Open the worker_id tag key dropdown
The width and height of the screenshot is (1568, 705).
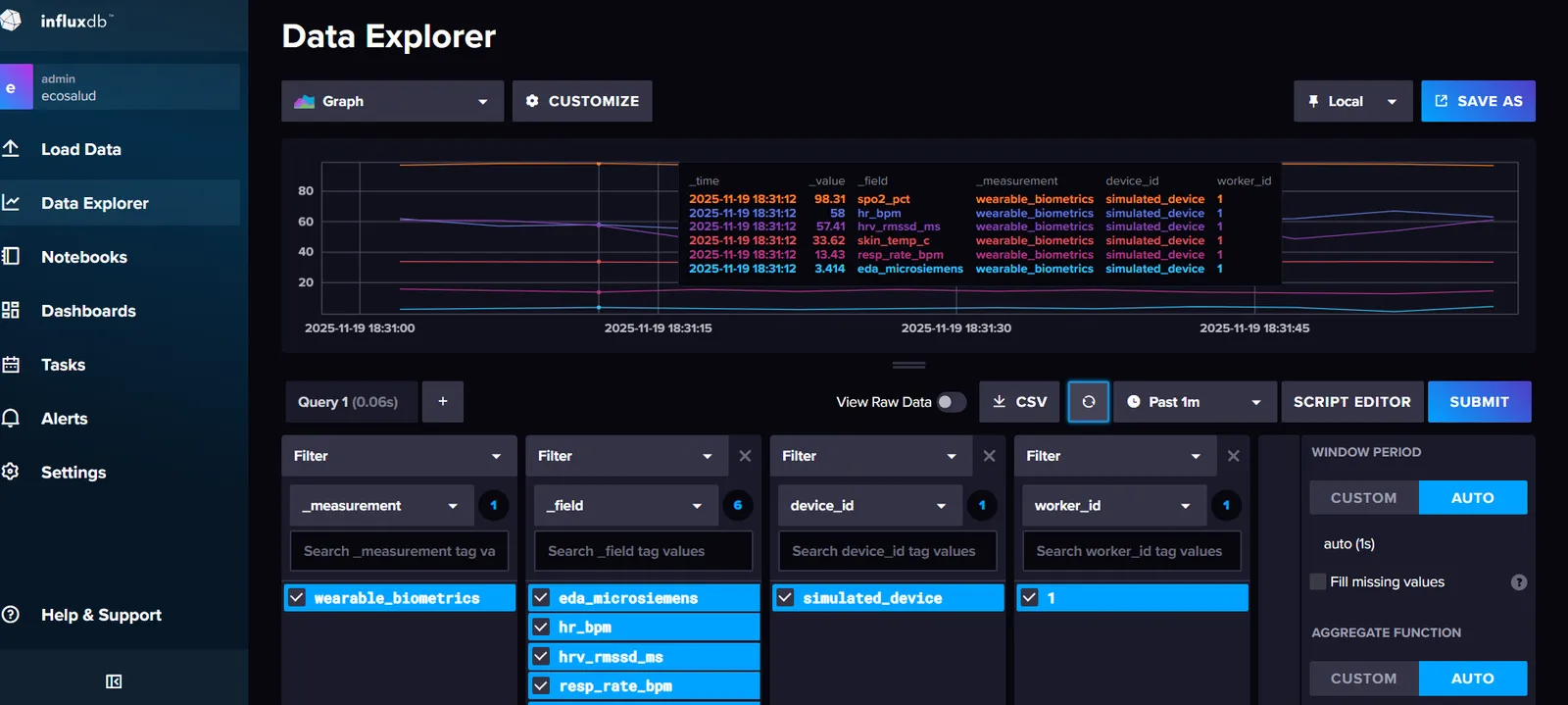[x=1114, y=506]
